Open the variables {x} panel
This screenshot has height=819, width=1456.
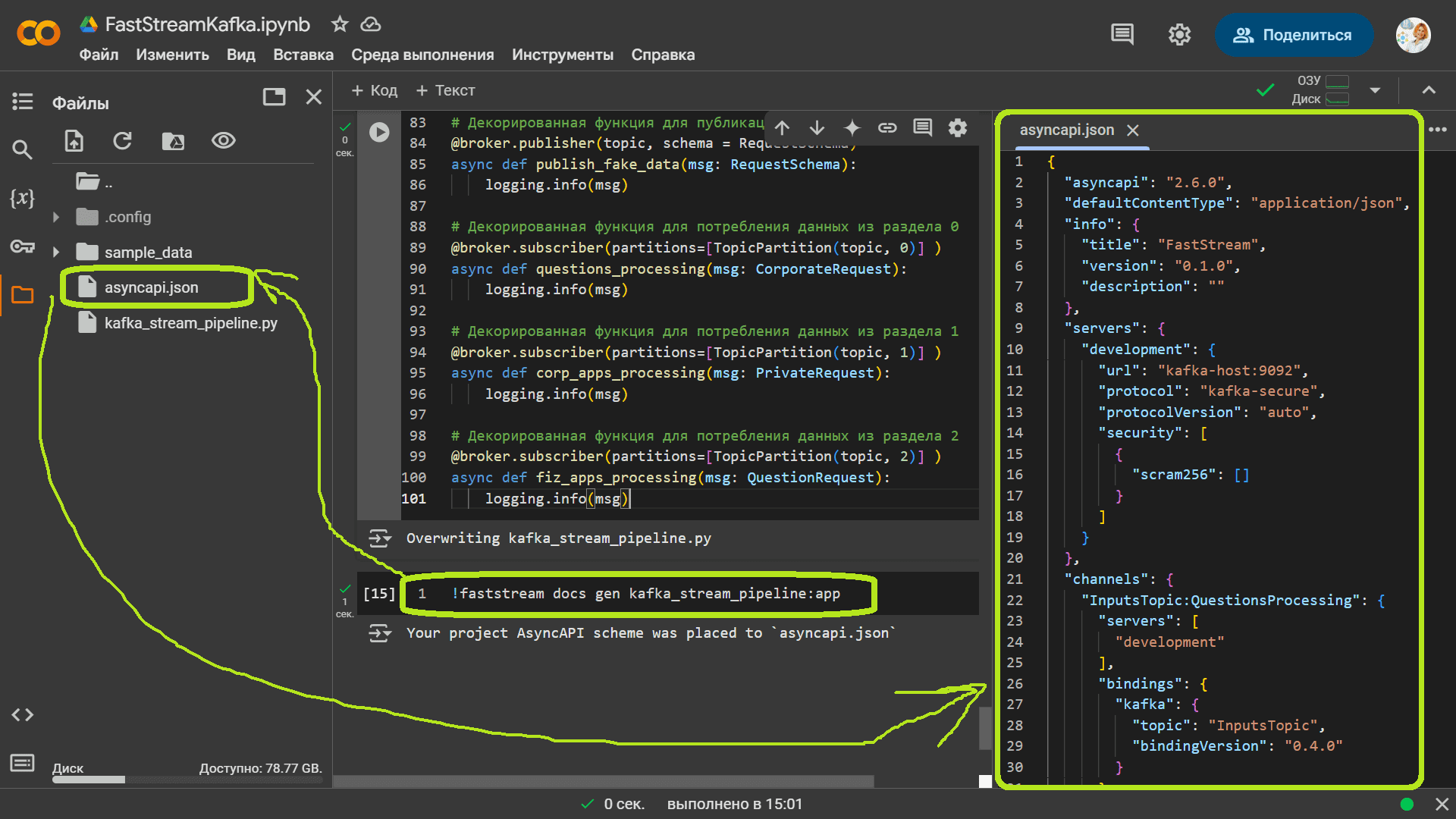coord(22,198)
